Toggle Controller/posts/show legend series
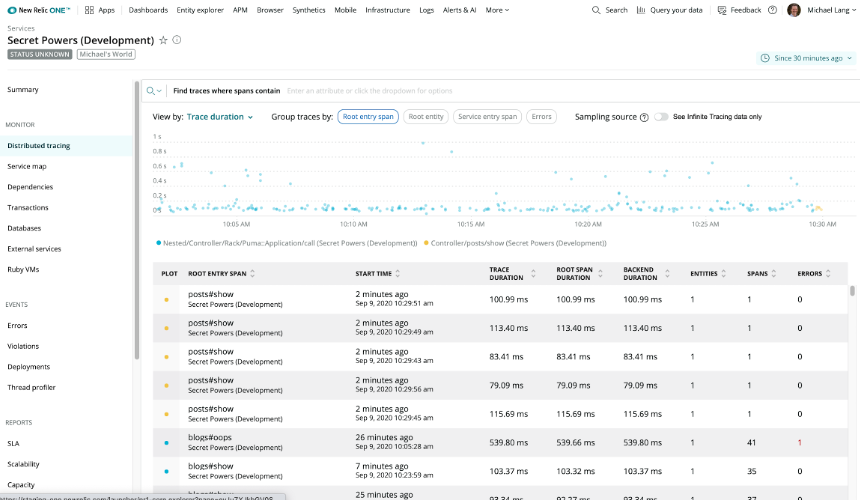Image resolution: width=860 pixels, height=500 pixels. (x=515, y=243)
